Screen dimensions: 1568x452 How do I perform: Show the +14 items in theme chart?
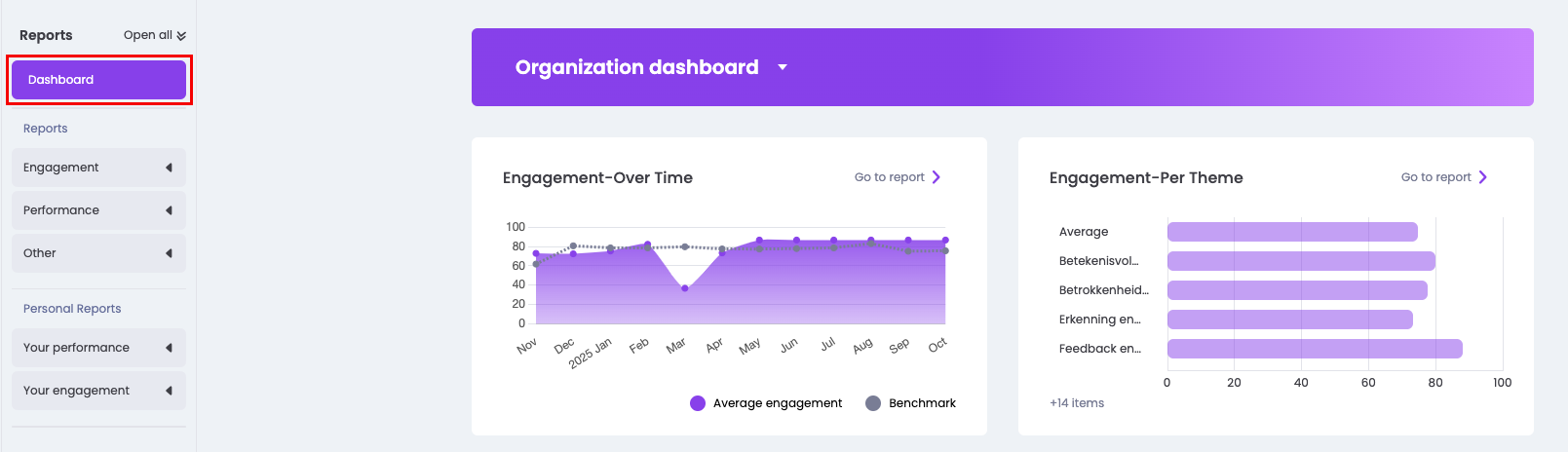1077,403
